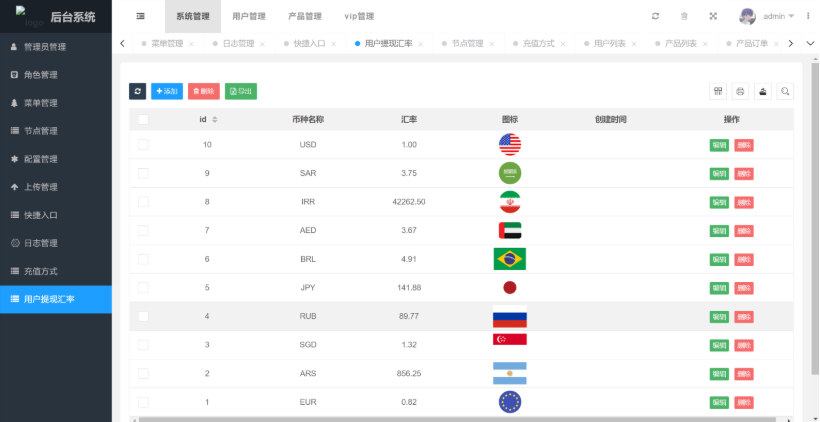Check the USD row checkbox
820x422 pixels.
[143, 145]
